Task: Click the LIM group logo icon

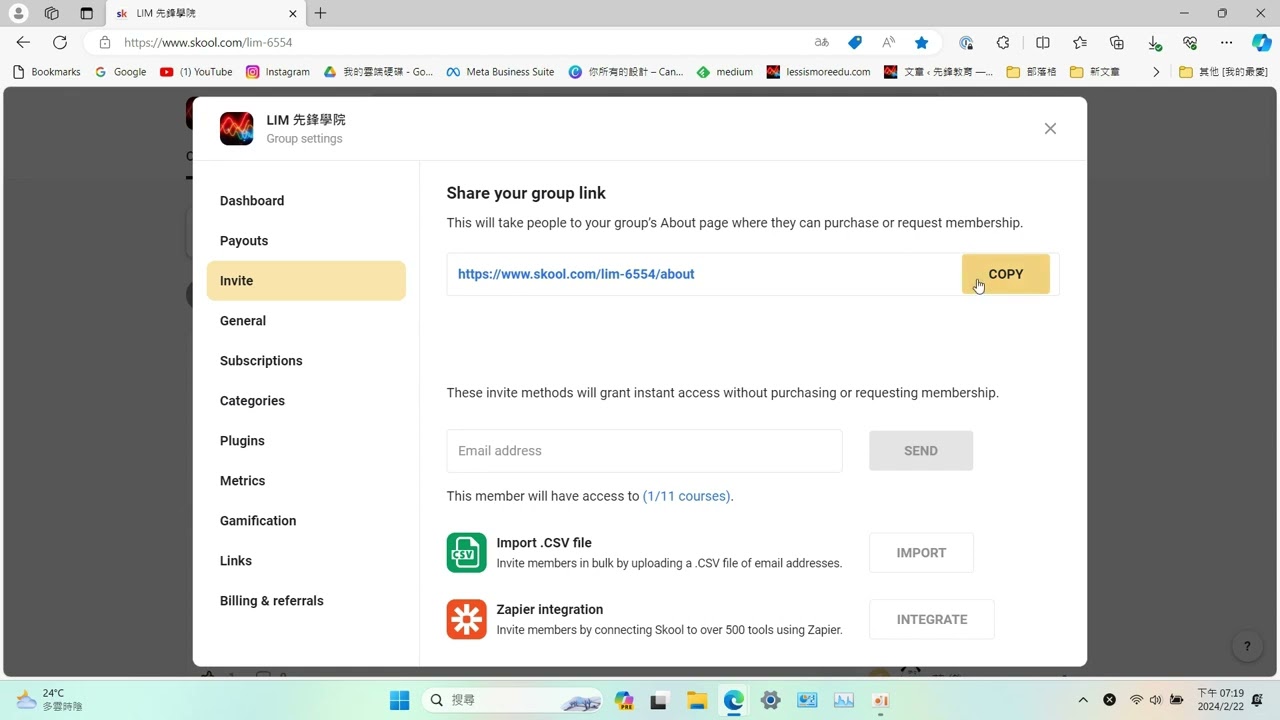Action: pos(237,129)
